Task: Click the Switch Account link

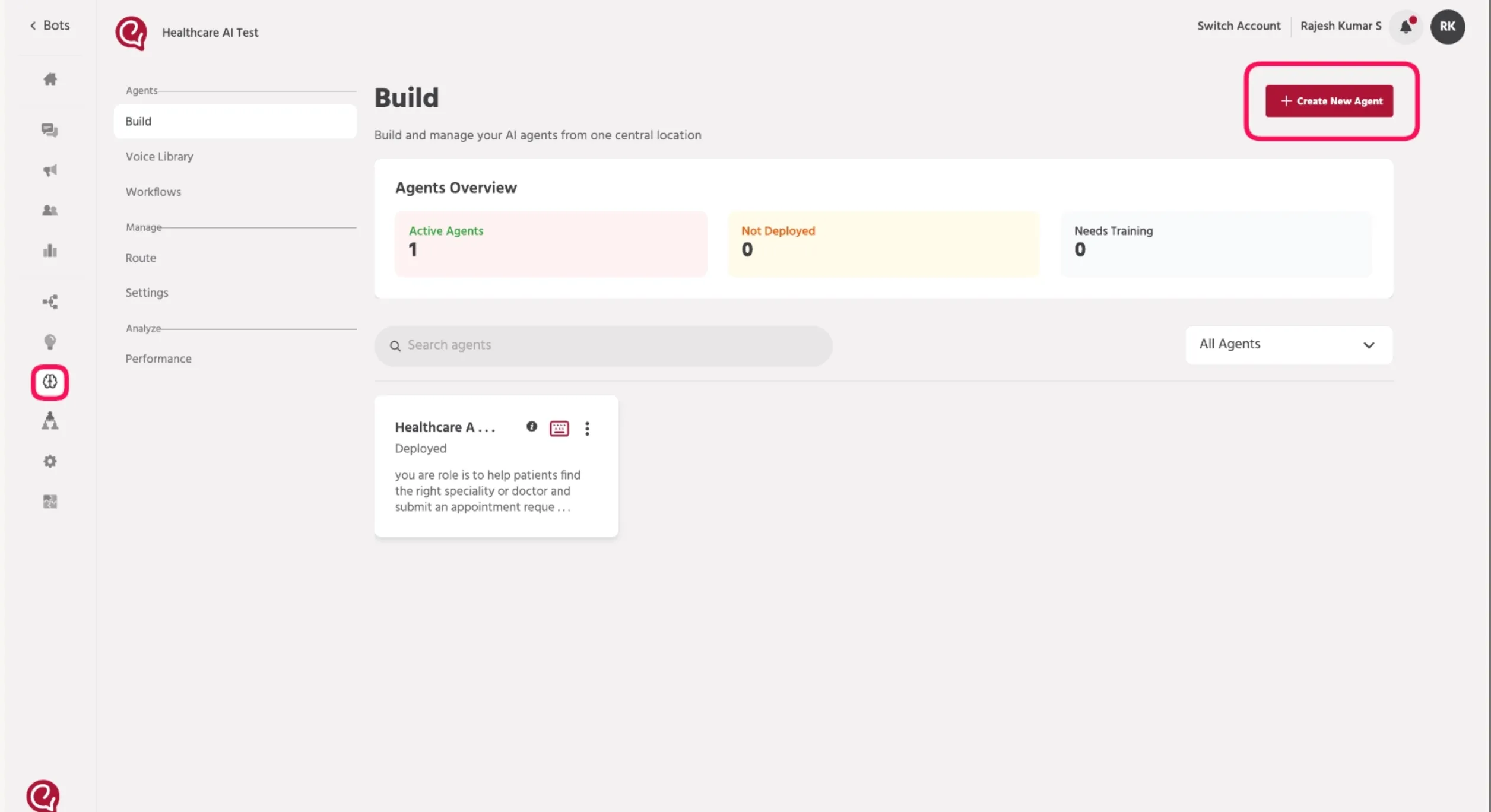Action: (1239, 26)
